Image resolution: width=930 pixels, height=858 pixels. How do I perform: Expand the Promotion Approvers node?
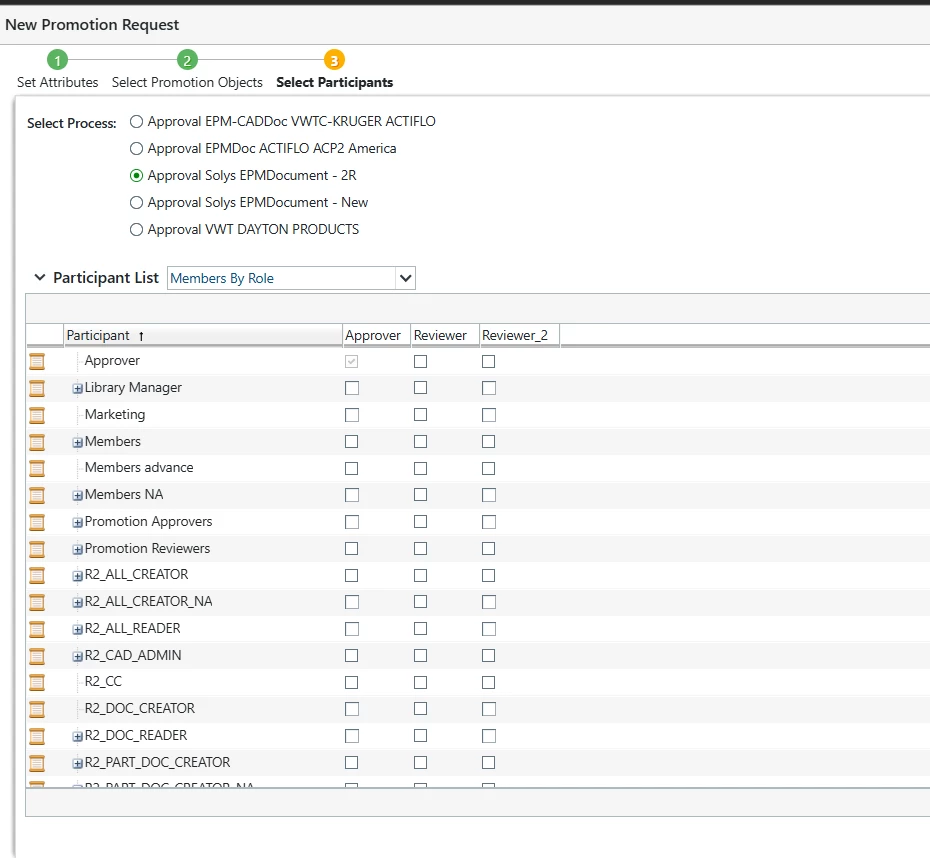78,522
